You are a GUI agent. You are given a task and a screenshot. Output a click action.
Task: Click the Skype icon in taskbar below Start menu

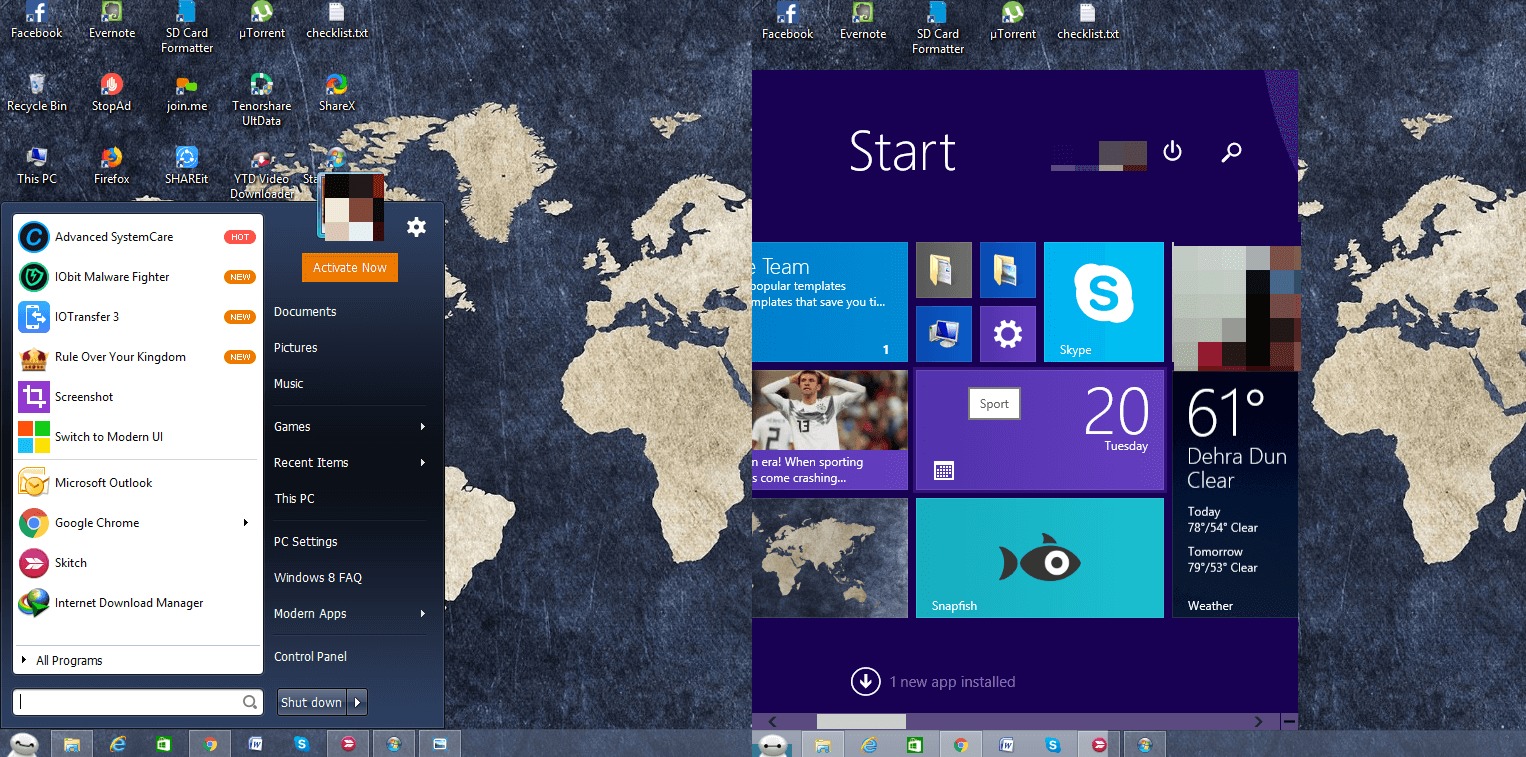pos(301,744)
